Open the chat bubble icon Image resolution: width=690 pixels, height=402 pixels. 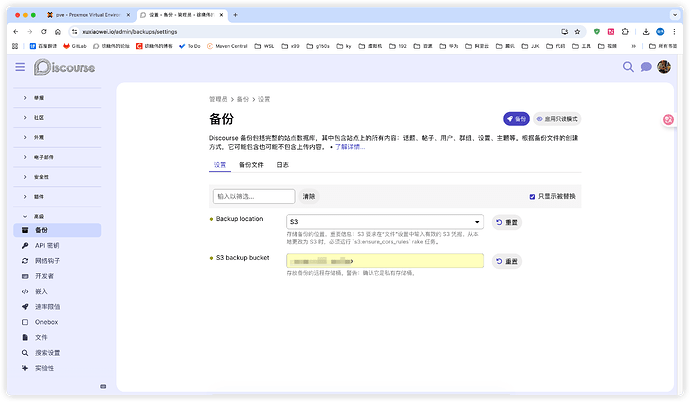(x=646, y=67)
